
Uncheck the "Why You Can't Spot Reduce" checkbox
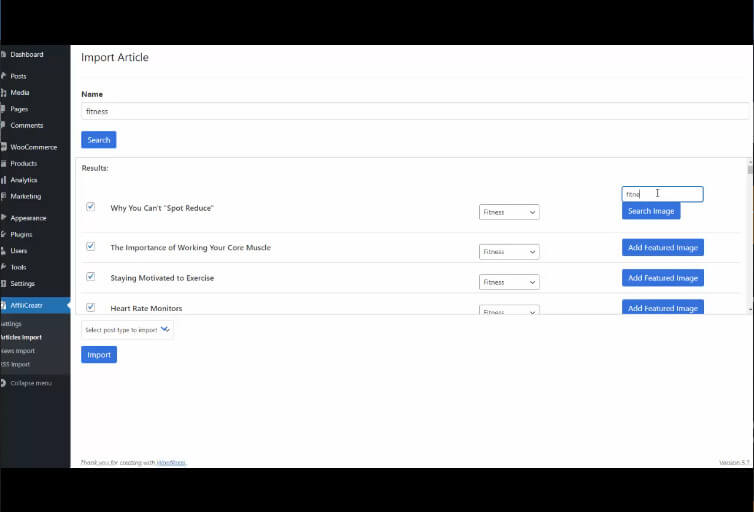(x=90, y=207)
